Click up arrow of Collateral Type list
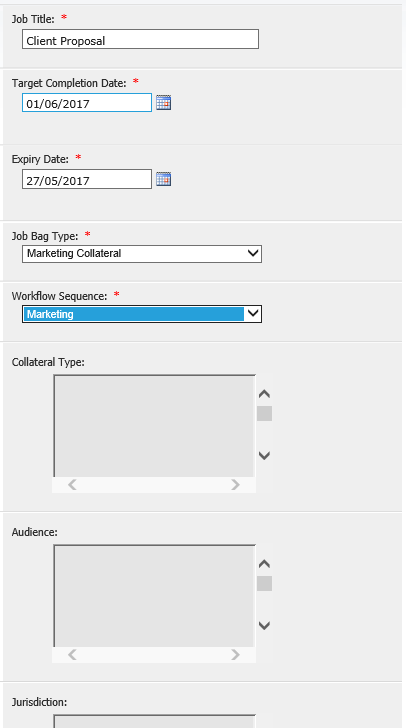This screenshot has height=728, width=406. tap(264, 394)
